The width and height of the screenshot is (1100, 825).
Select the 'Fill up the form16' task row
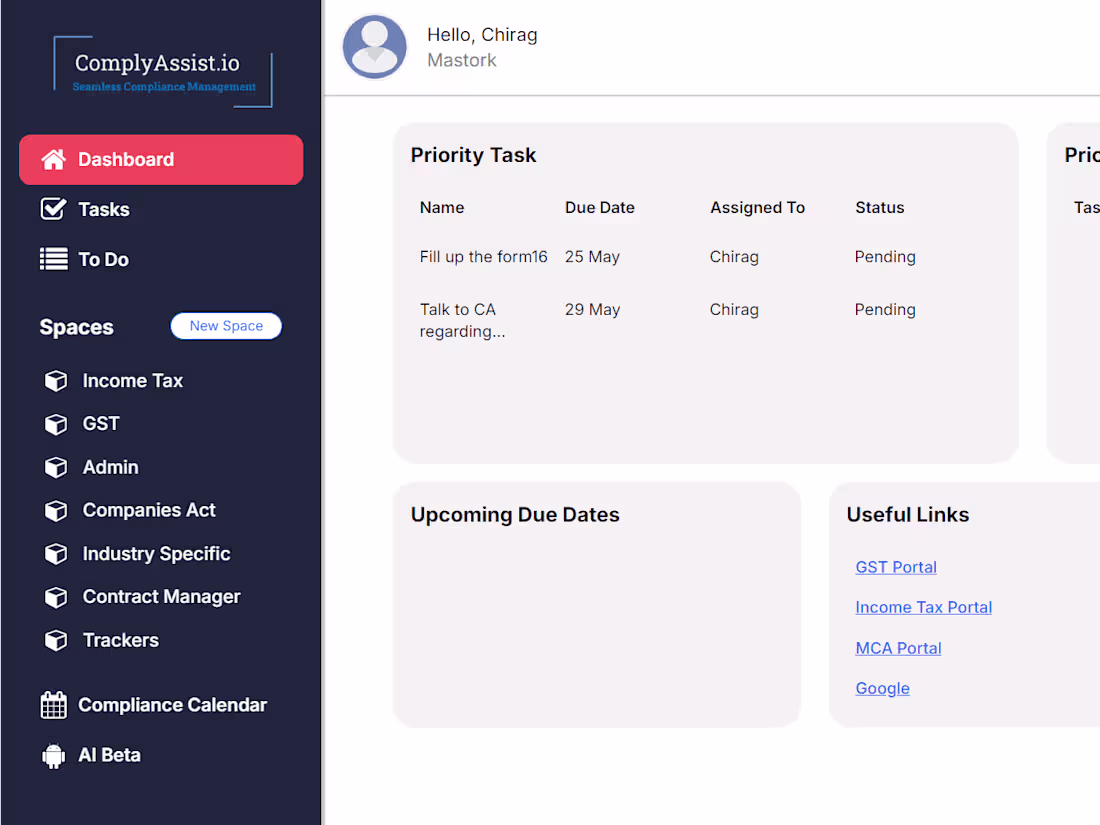484,257
